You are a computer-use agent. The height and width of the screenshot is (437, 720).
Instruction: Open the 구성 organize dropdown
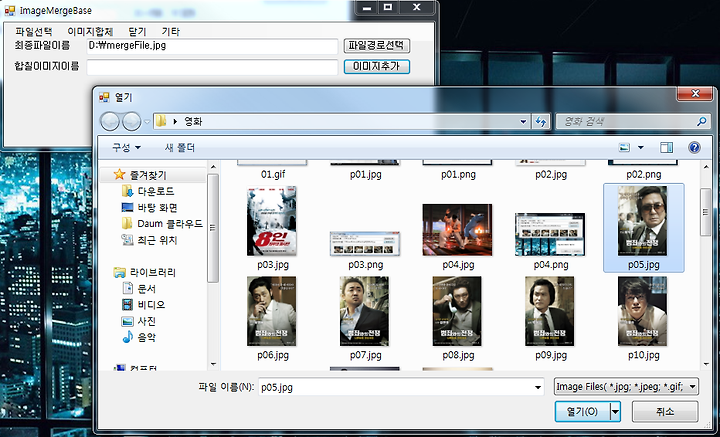(126, 148)
